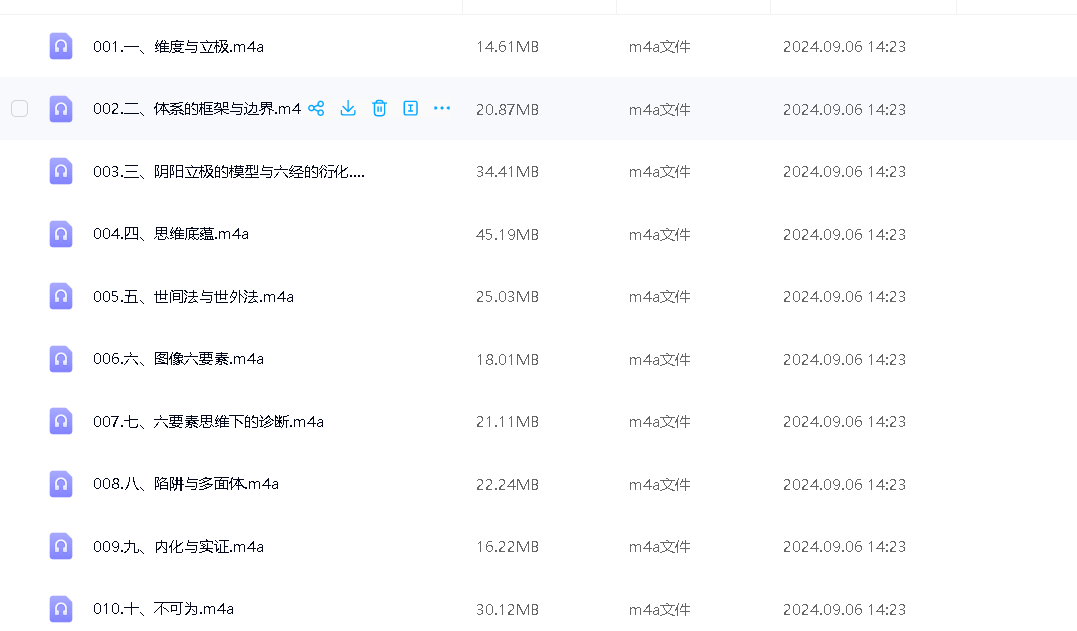Image resolution: width=1077 pixels, height=631 pixels.
Task: Click the audio icon of 001 维度与立极
Action: [61, 47]
